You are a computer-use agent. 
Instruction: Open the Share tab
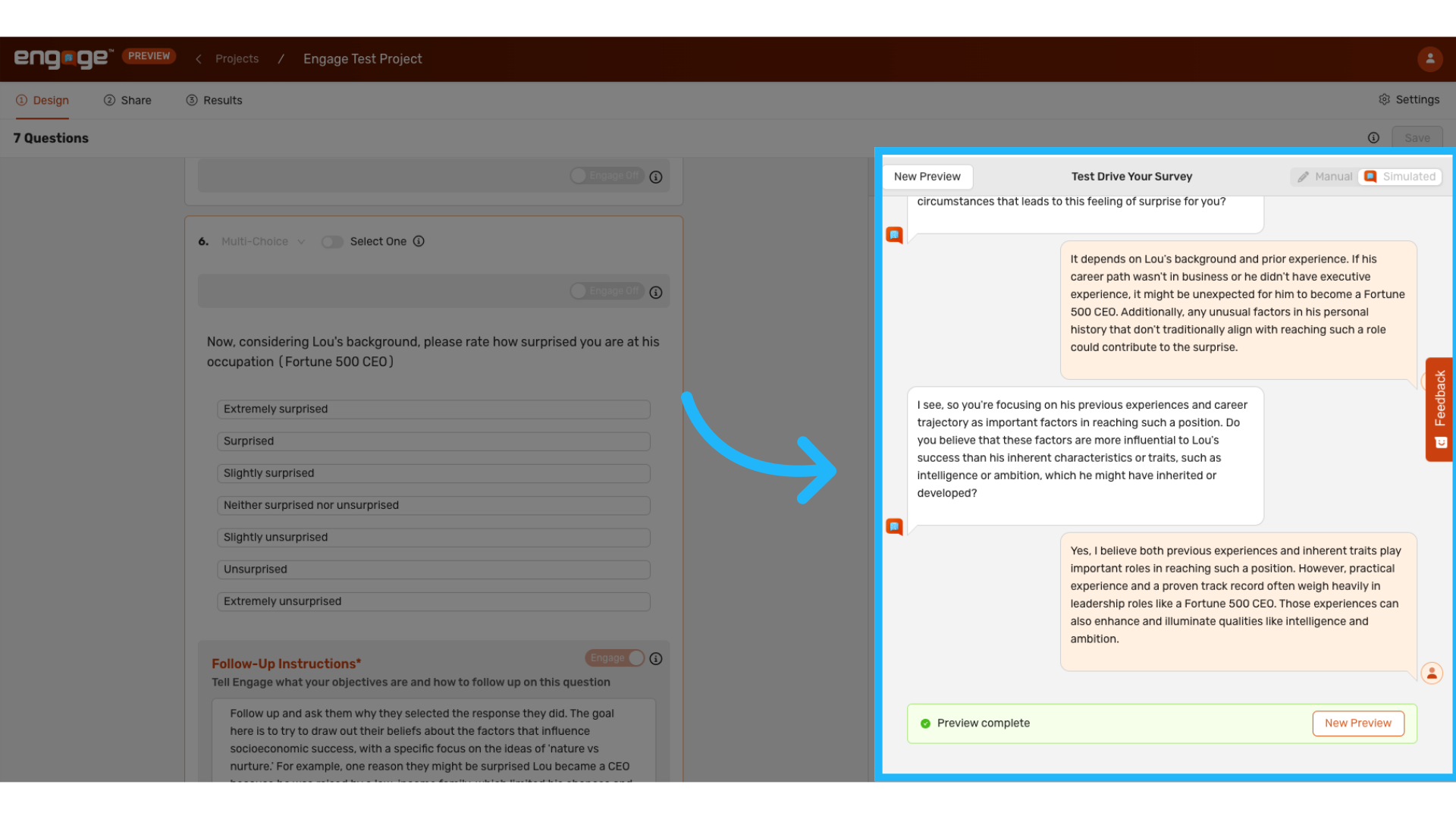click(127, 100)
